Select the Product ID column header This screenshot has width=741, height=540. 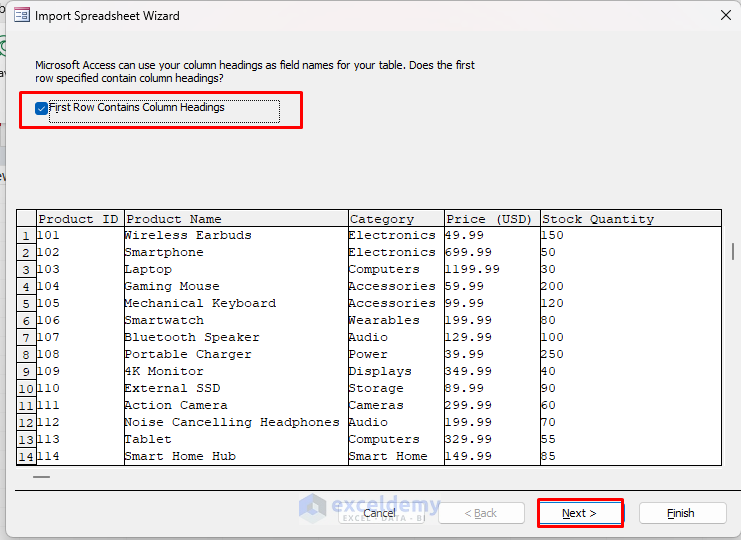(x=80, y=219)
